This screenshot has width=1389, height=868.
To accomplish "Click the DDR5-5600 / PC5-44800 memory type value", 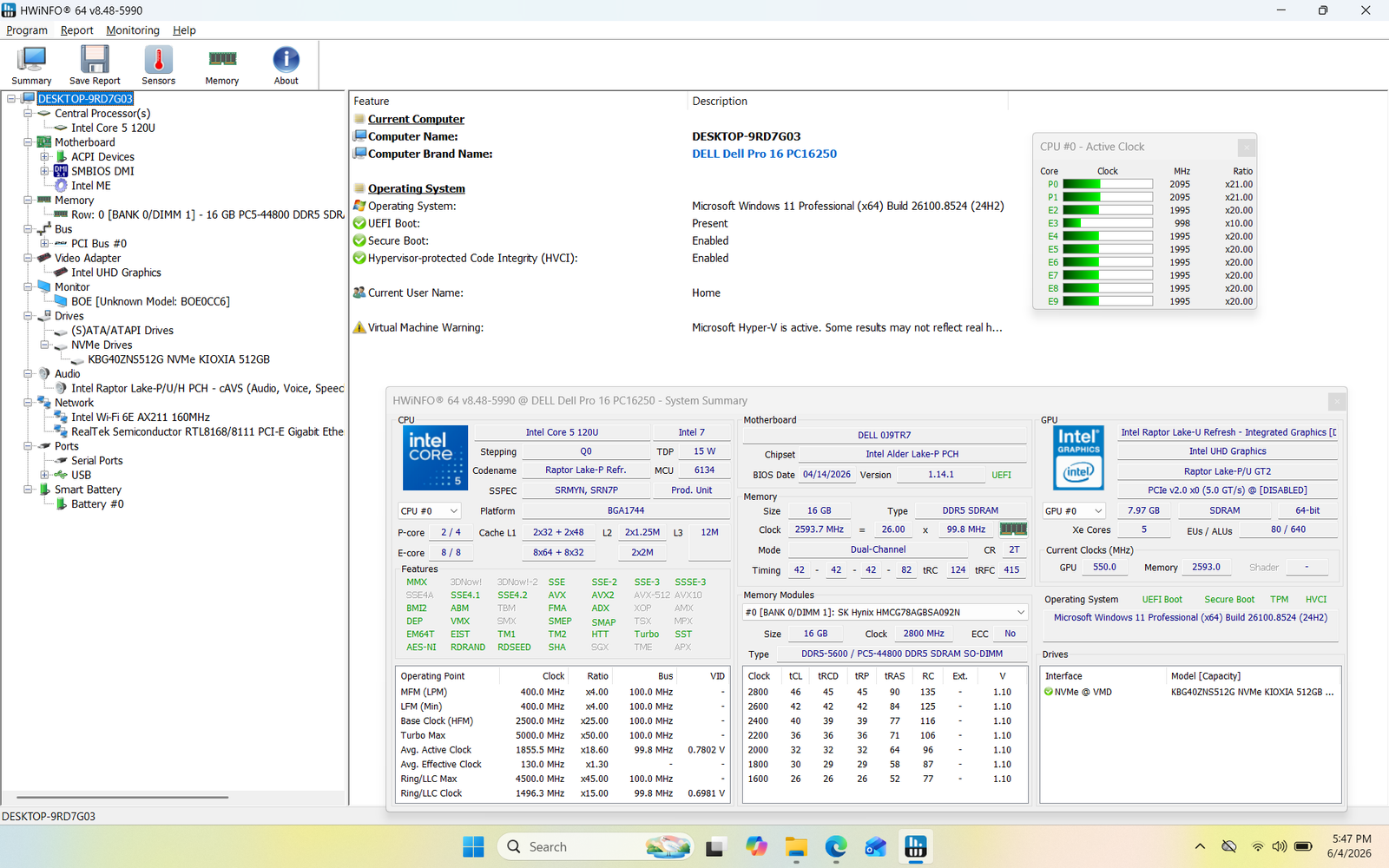I will click(902, 654).
